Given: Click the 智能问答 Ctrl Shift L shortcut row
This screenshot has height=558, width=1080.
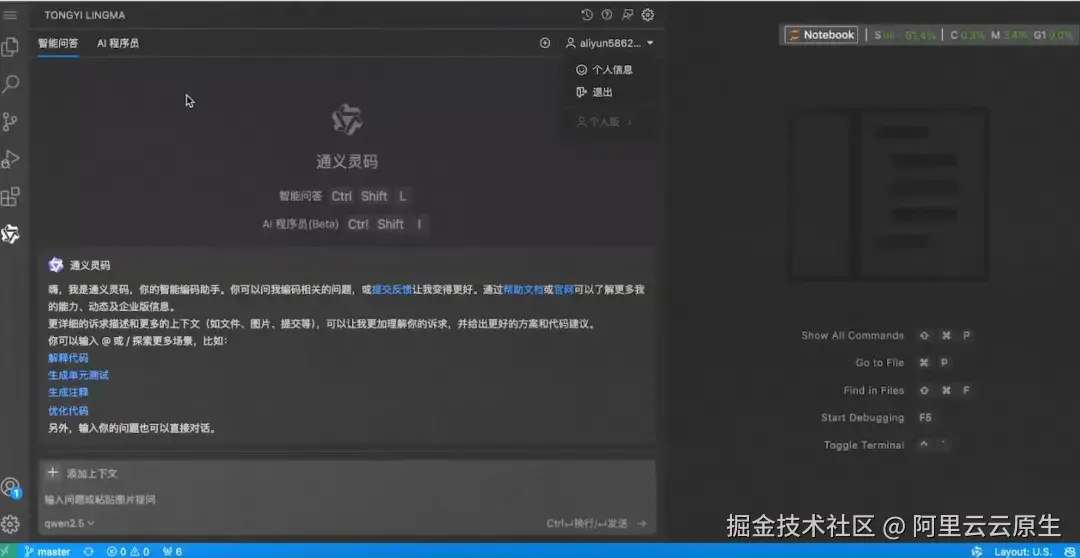Looking at the screenshot, I should 345,196.
